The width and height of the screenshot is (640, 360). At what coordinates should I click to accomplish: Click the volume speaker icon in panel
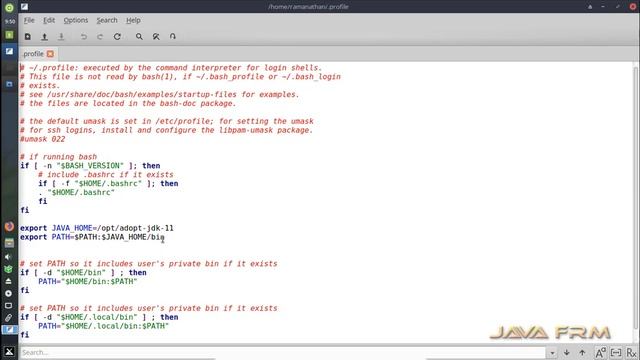pyautogui.click(x=8, y=257)
